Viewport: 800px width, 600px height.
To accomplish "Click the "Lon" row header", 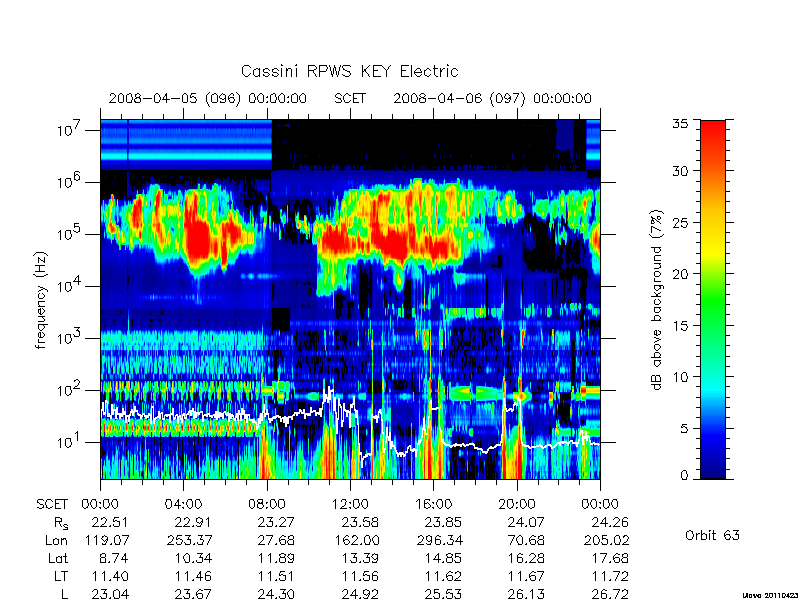I will (x=57, y=540).
